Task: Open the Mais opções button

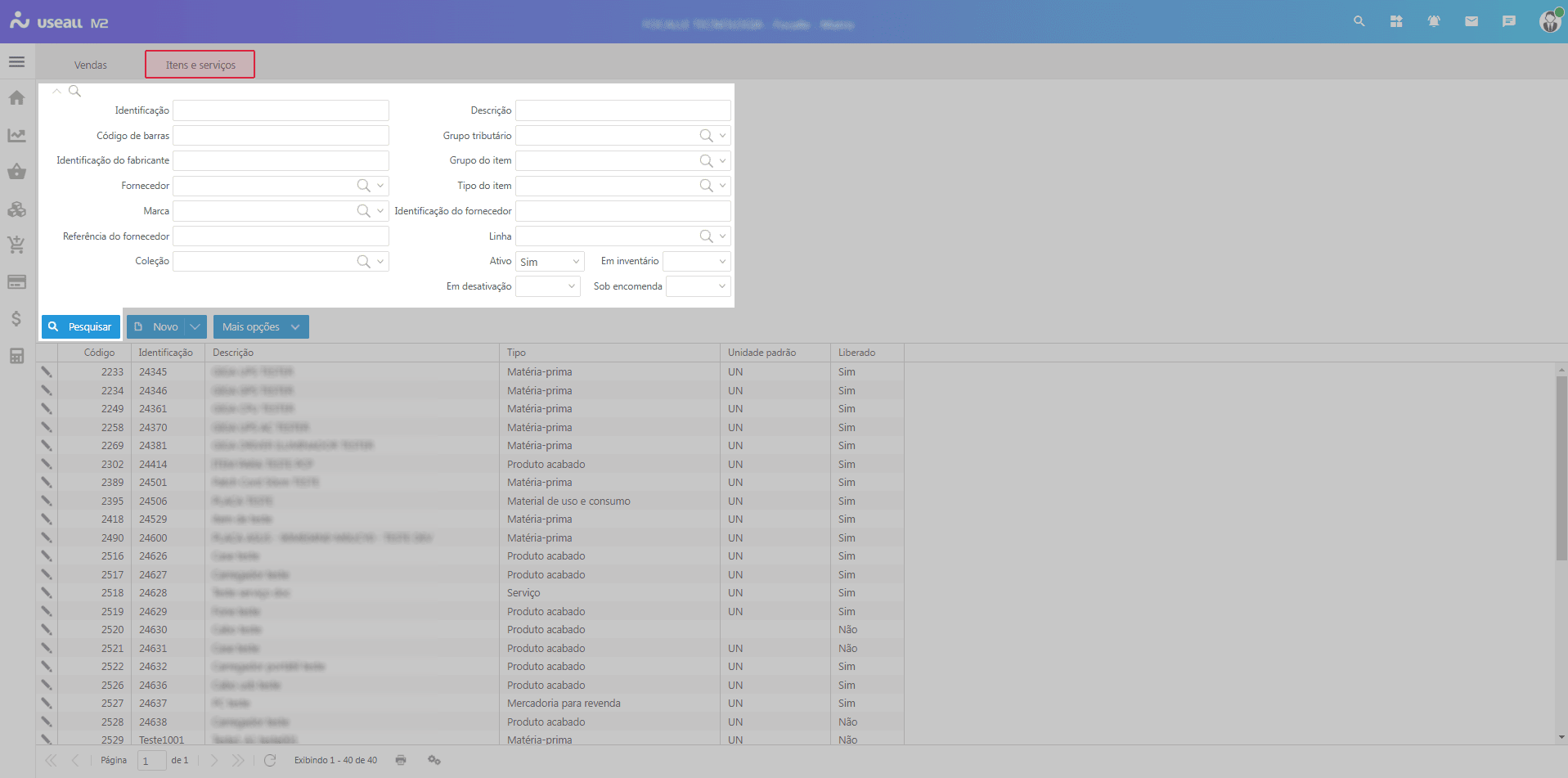Action: tap(260, 326)
